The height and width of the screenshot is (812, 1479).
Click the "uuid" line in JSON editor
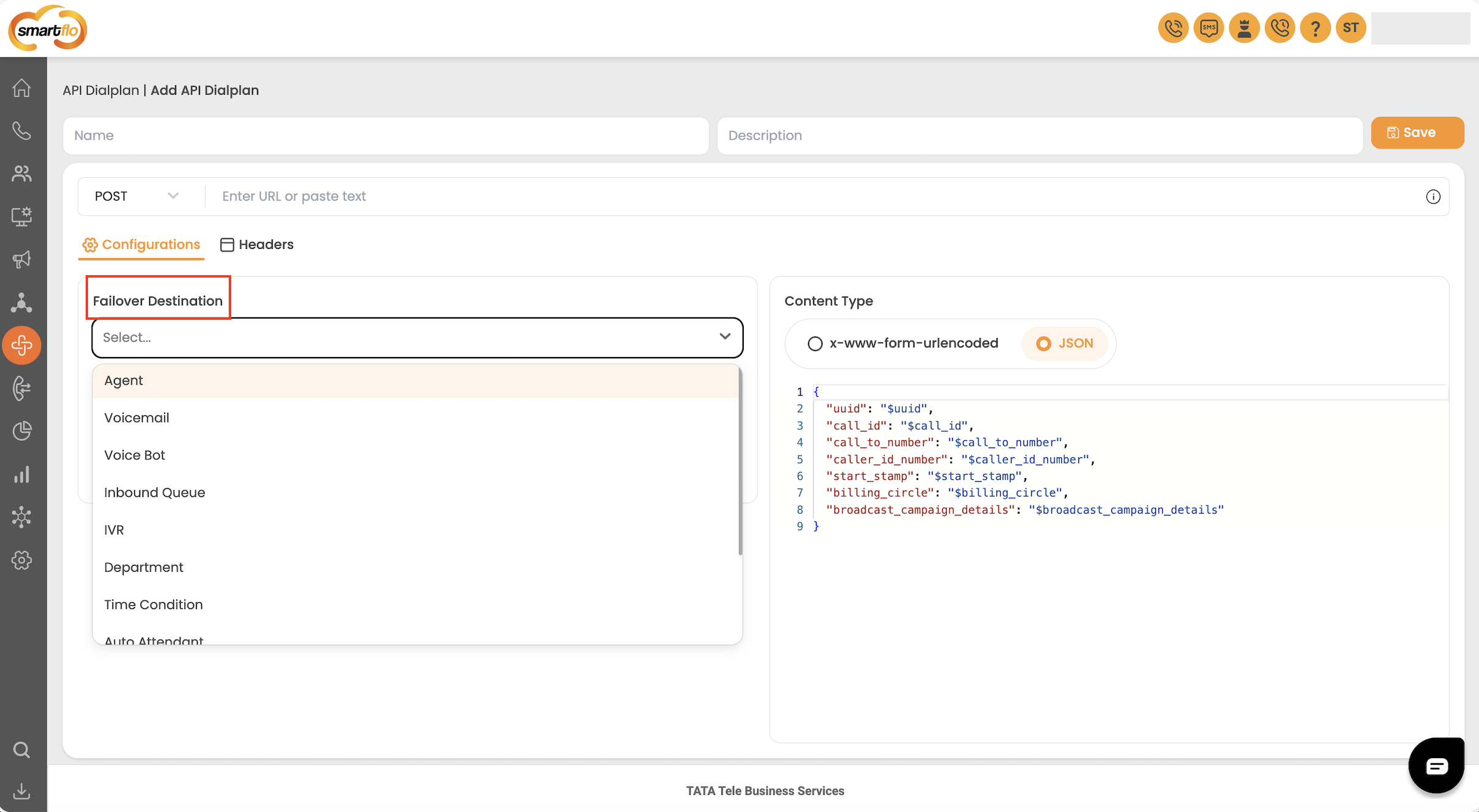click(880, 409)
